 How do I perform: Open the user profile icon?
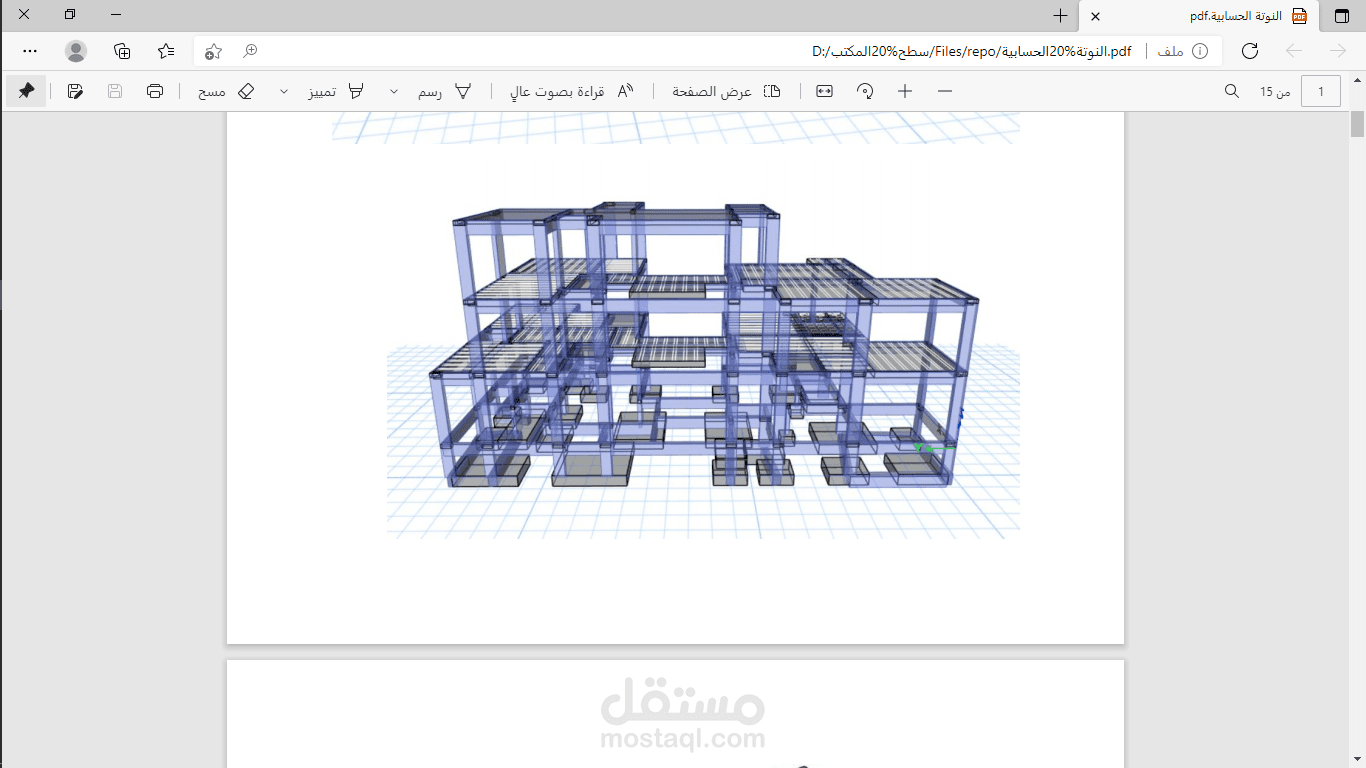76,51
